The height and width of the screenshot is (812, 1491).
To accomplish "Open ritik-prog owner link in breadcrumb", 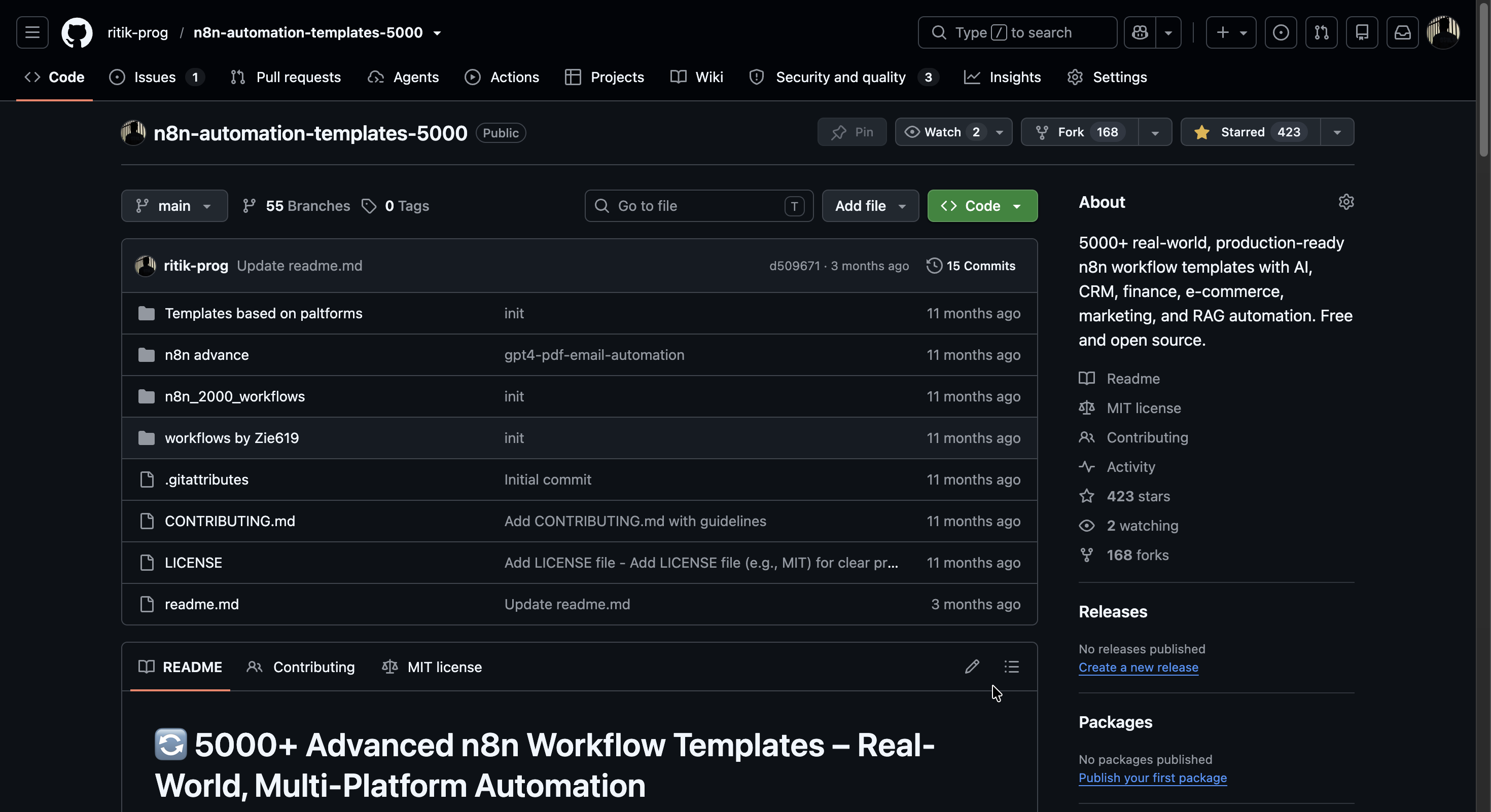I will click(x=138, y=32).
